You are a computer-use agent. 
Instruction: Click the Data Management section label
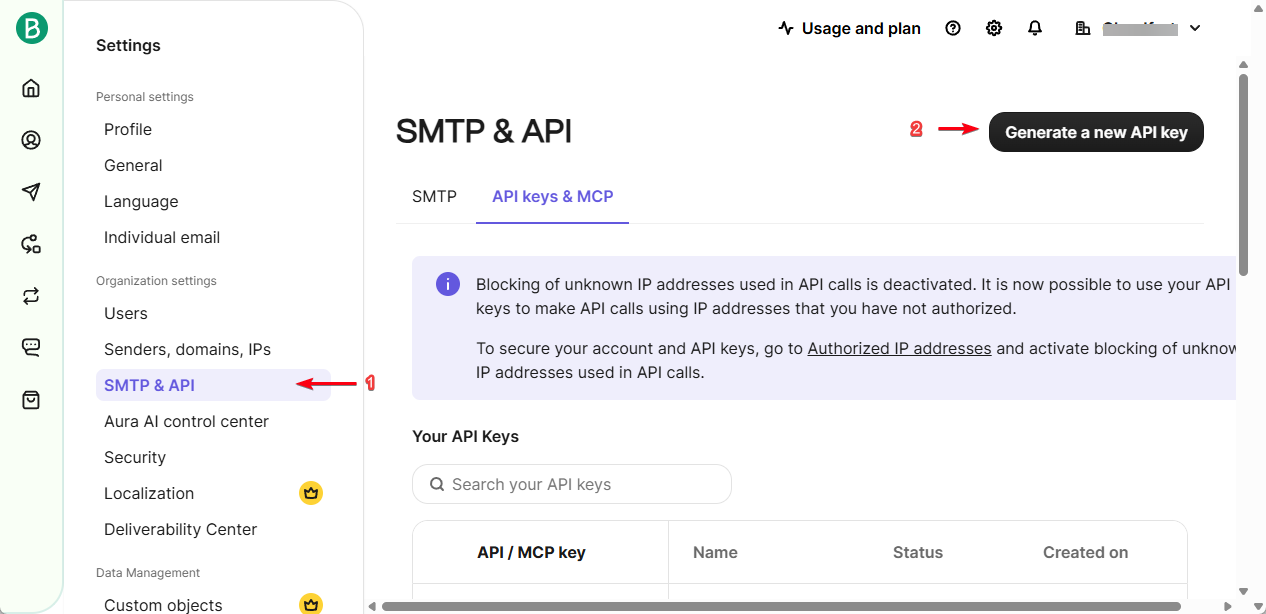coord(148,573)
